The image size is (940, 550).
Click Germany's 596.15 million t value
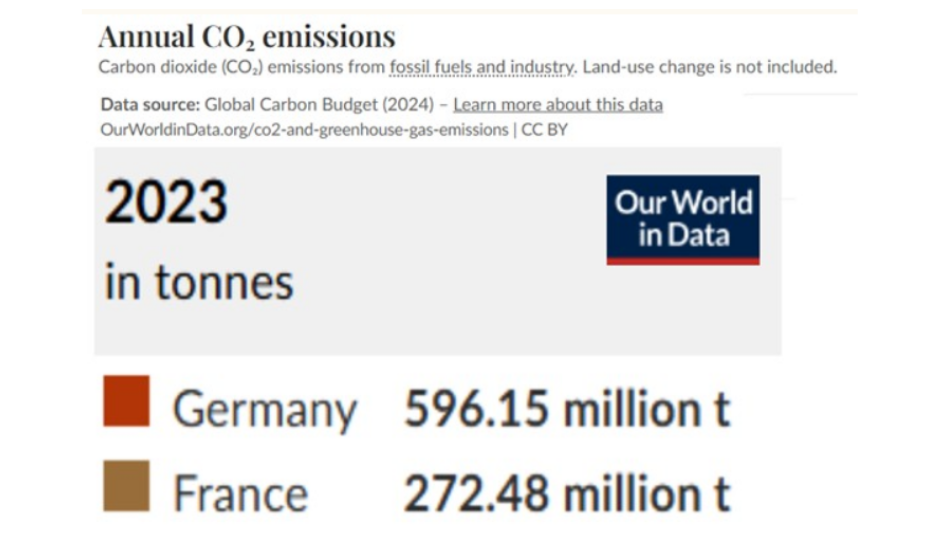coord(567,410)
